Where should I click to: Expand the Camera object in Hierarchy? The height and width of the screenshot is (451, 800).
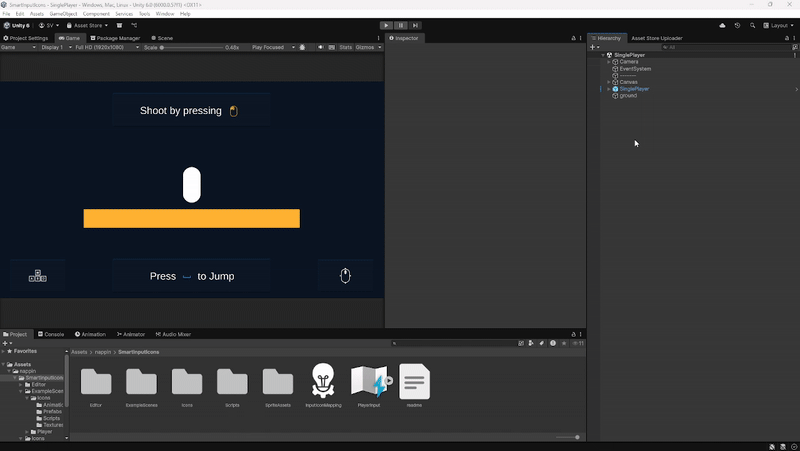[x=609, y=62]
